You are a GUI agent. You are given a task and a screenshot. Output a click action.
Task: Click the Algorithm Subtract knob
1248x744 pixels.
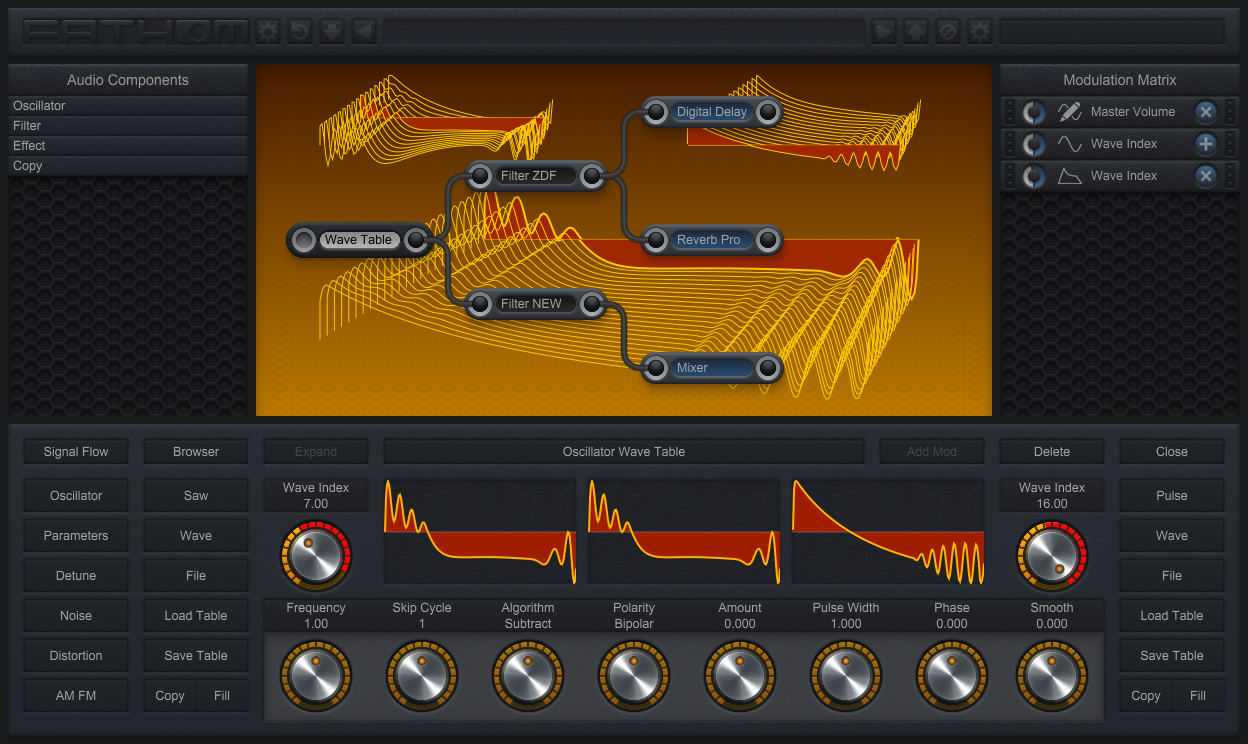(528, 675)
